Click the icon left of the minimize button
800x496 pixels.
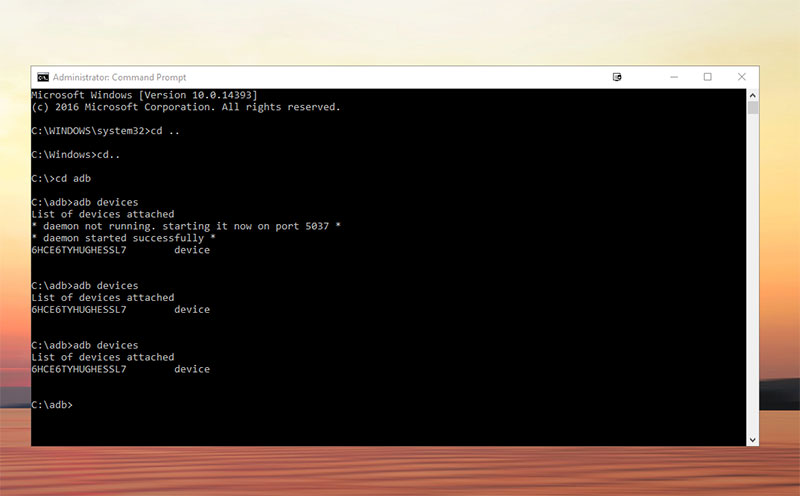tap(617, 77)
